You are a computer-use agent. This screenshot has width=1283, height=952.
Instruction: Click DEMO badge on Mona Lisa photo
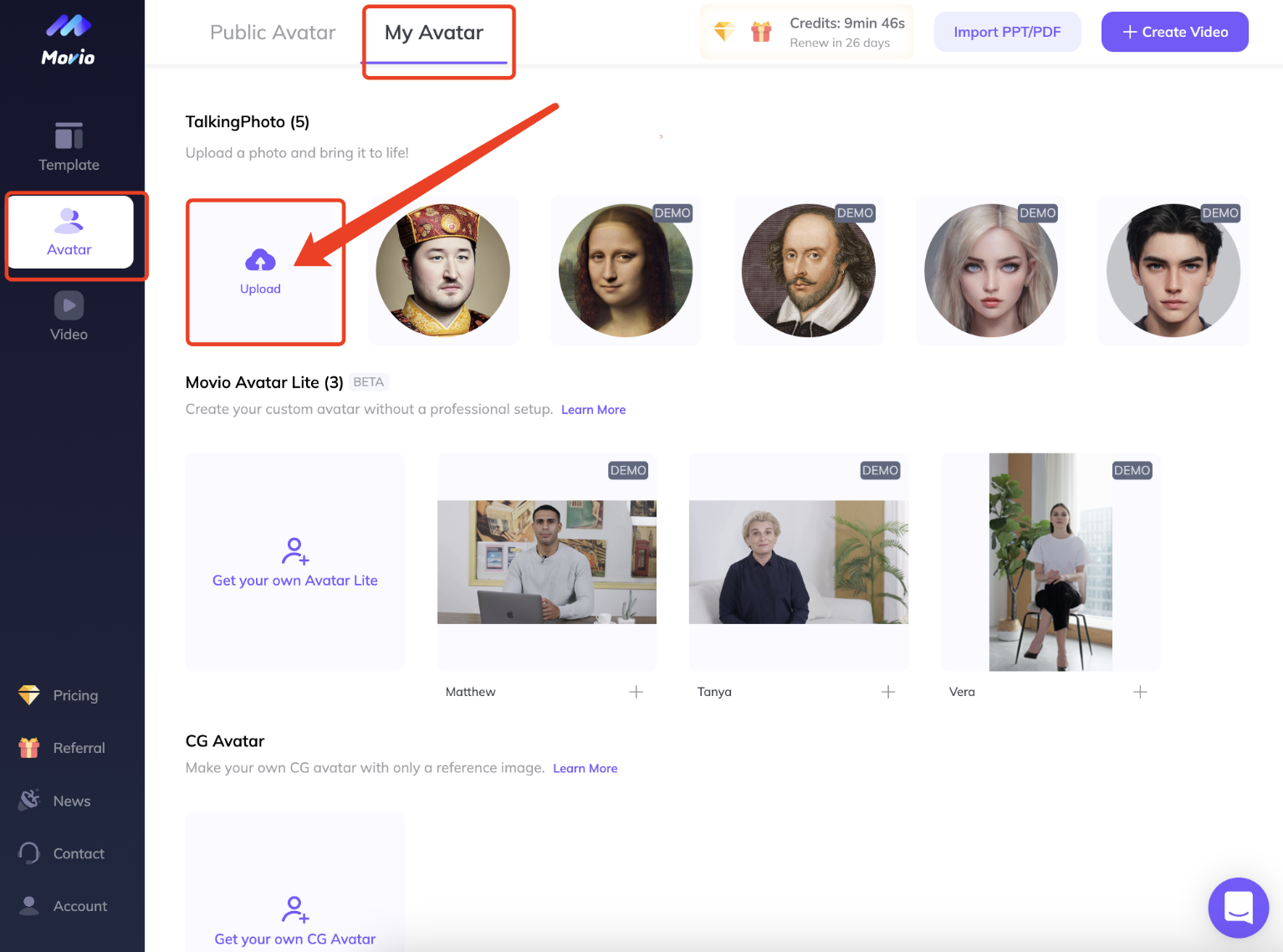672,213
